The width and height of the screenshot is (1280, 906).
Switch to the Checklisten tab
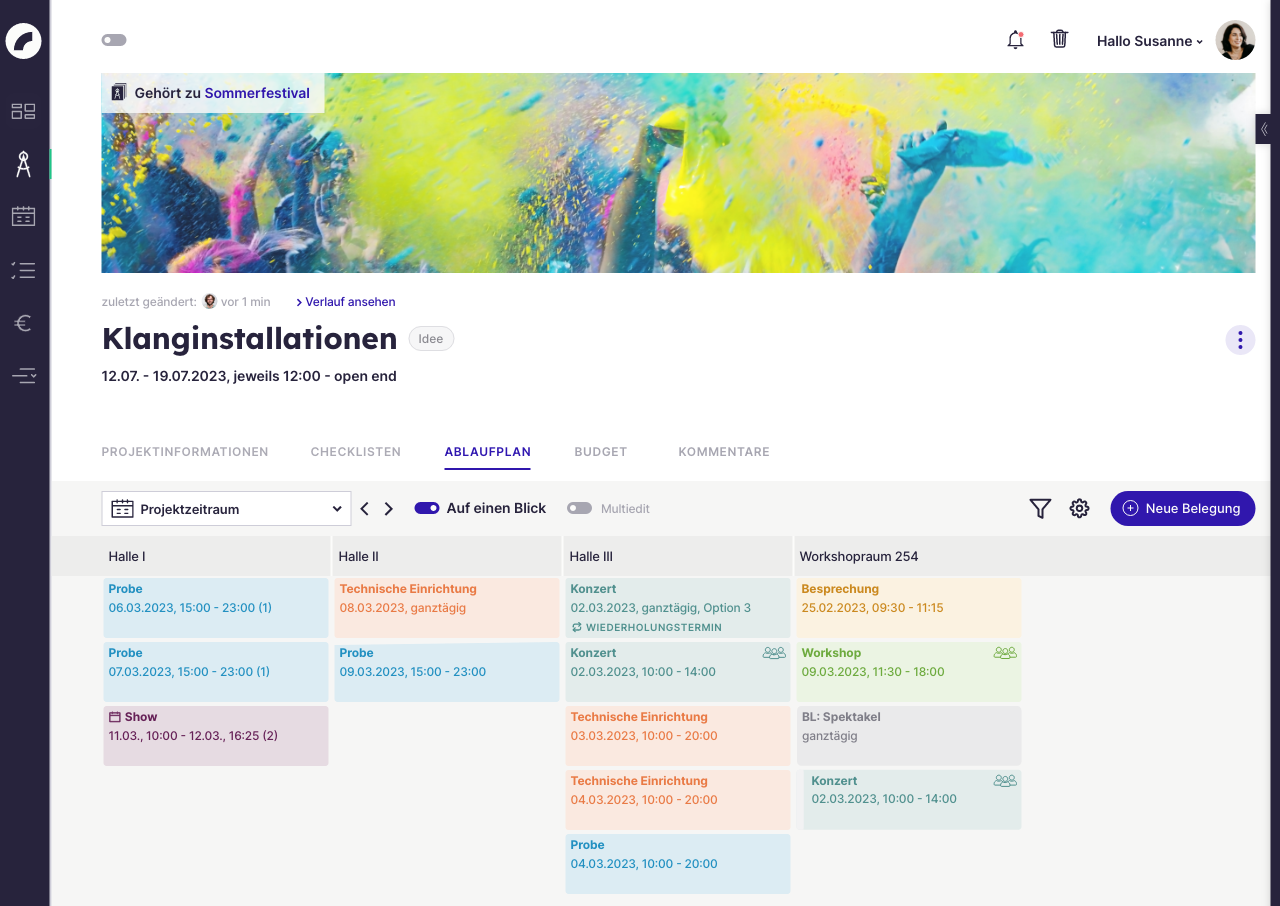pos(355,452)
